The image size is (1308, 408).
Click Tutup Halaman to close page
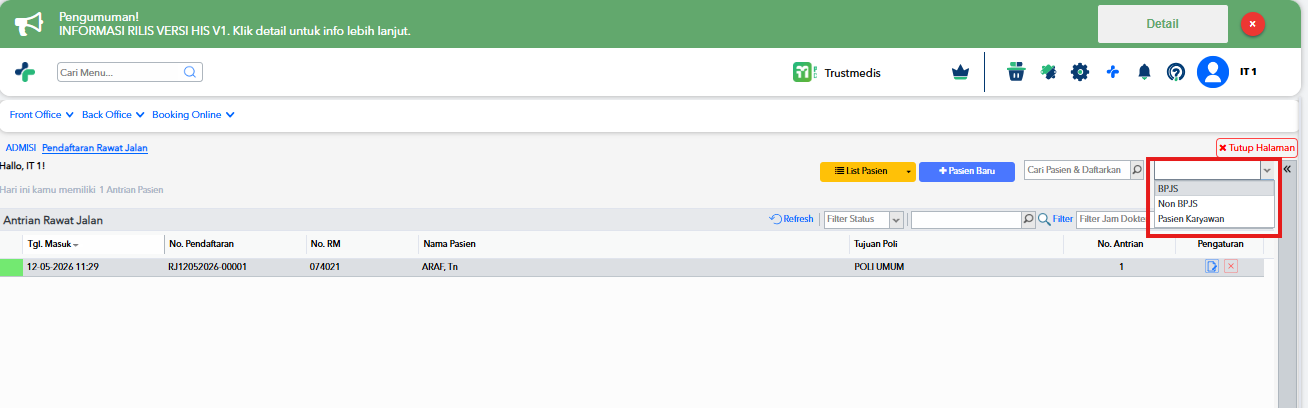click(1256, 147)
